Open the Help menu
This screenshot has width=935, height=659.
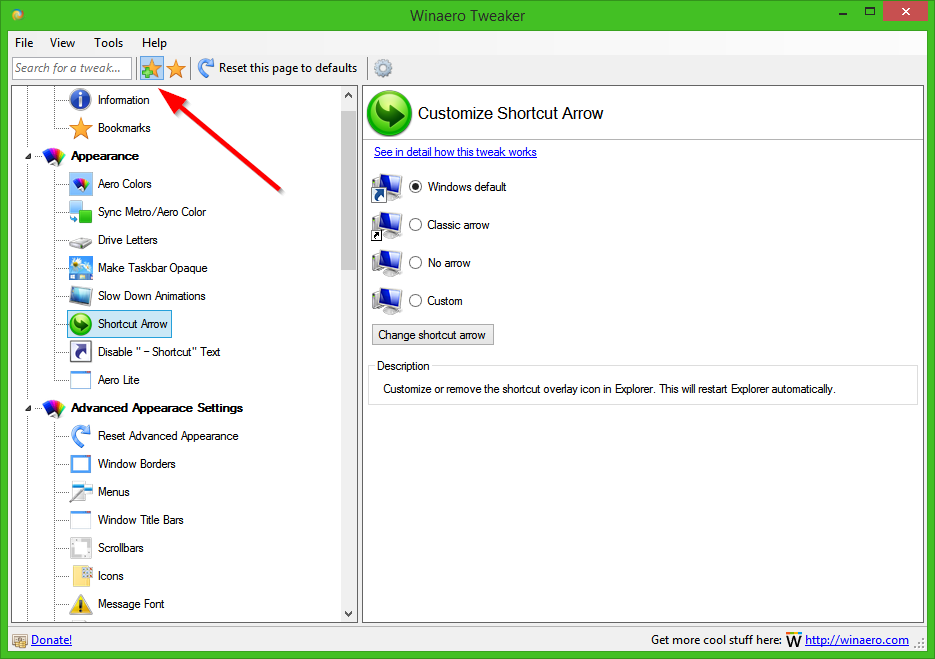(154, 43)
